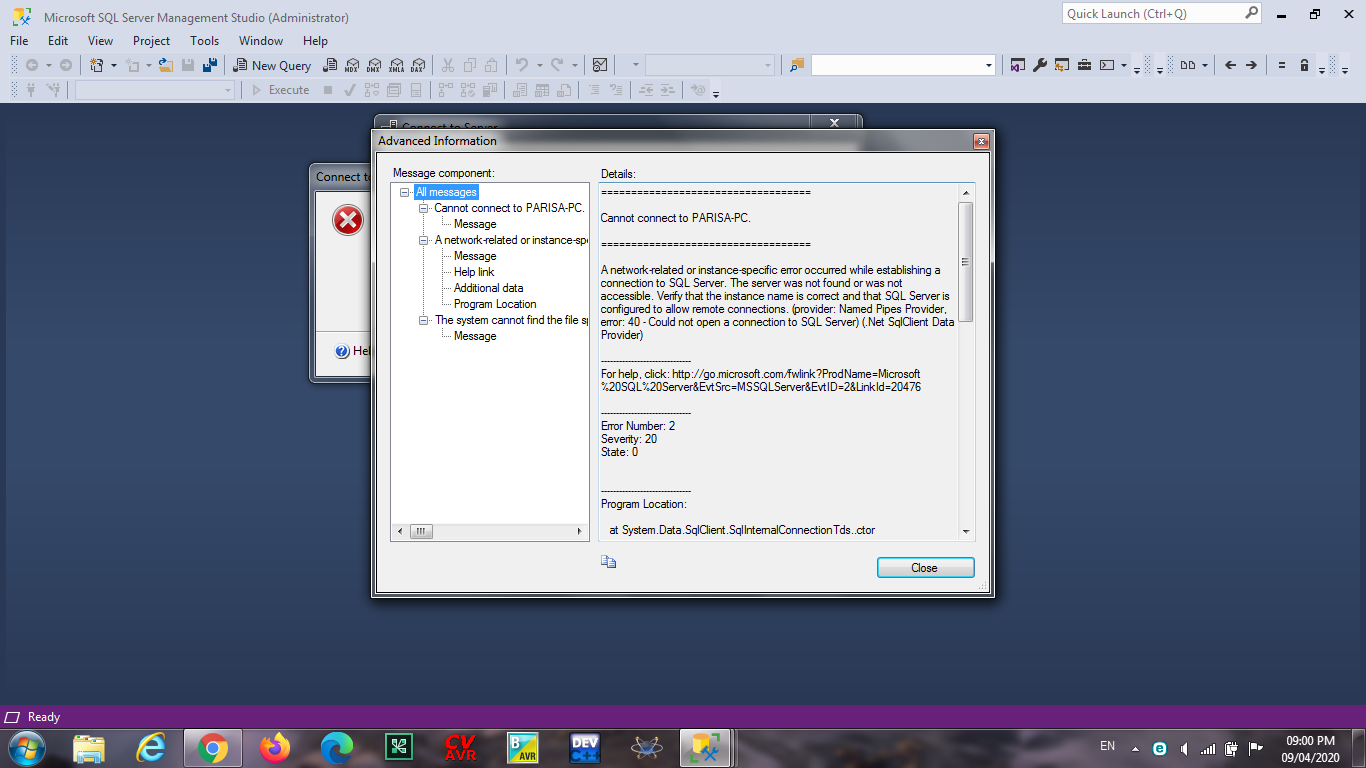Open a new MDX query
Viewport: 1366px width, 768px height.
[x=351, y=65]
